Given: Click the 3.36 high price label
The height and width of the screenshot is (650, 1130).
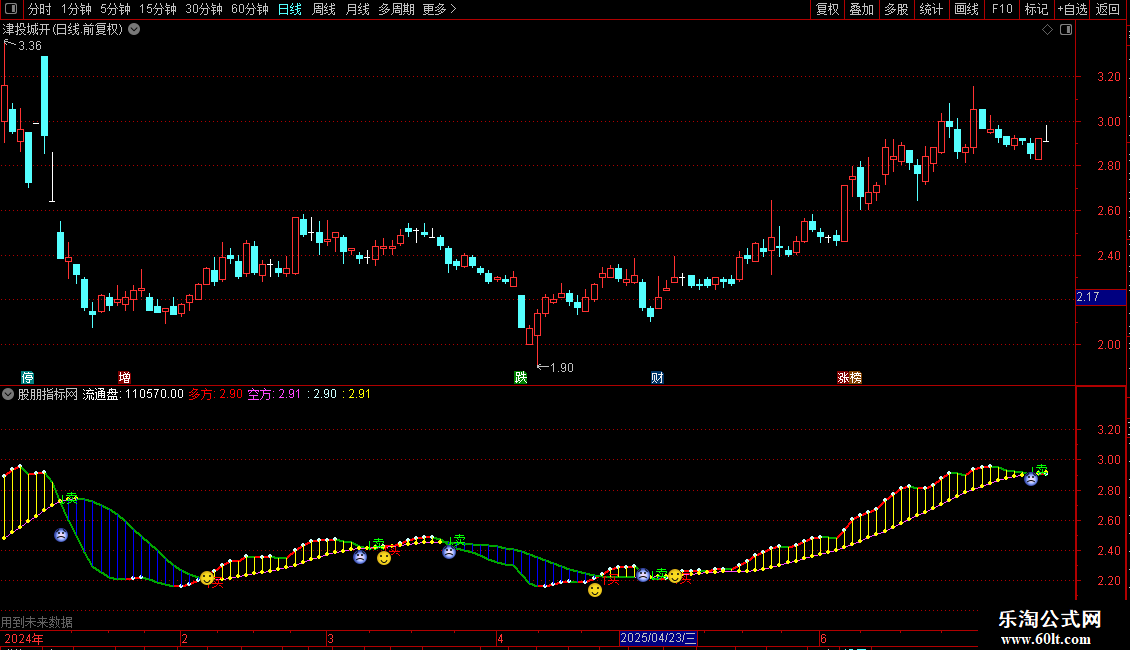Looking at the screenshot, I should pos(30,46).
